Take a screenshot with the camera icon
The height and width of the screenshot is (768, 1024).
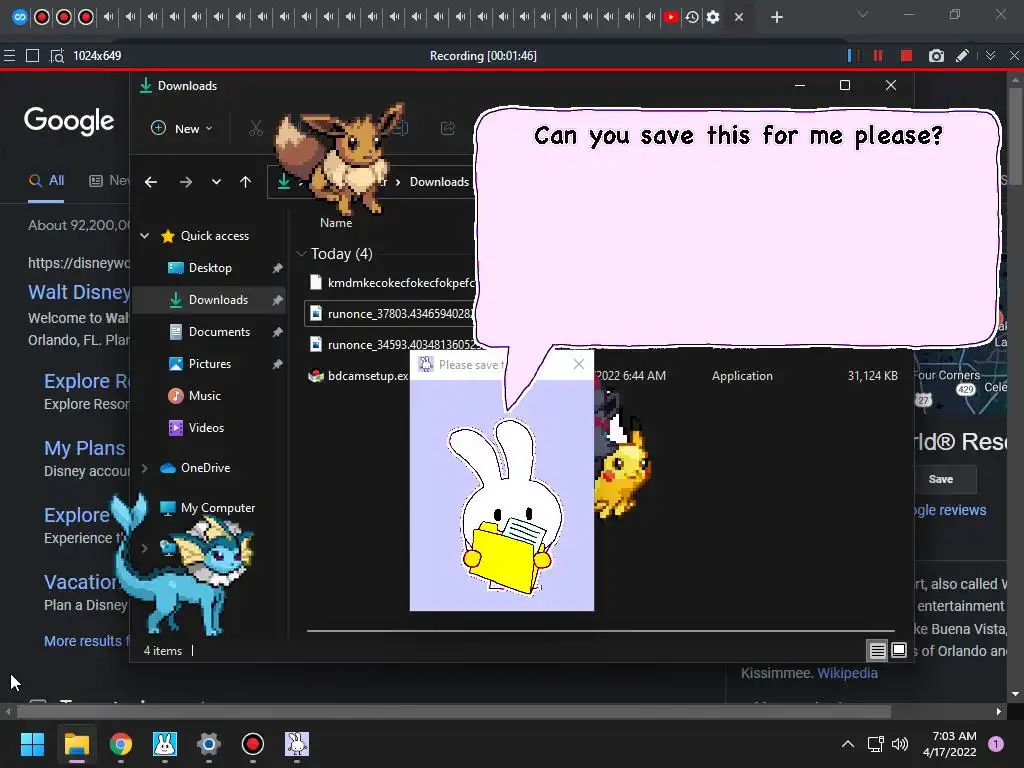point(936,56)
